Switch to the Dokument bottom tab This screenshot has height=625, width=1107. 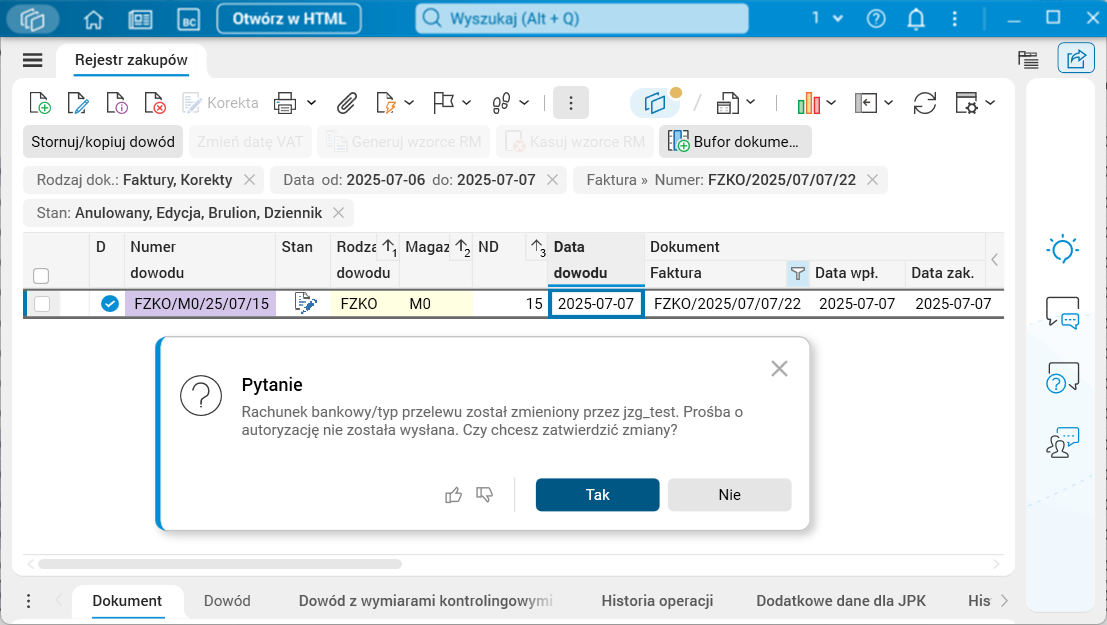tap(127, 601)
